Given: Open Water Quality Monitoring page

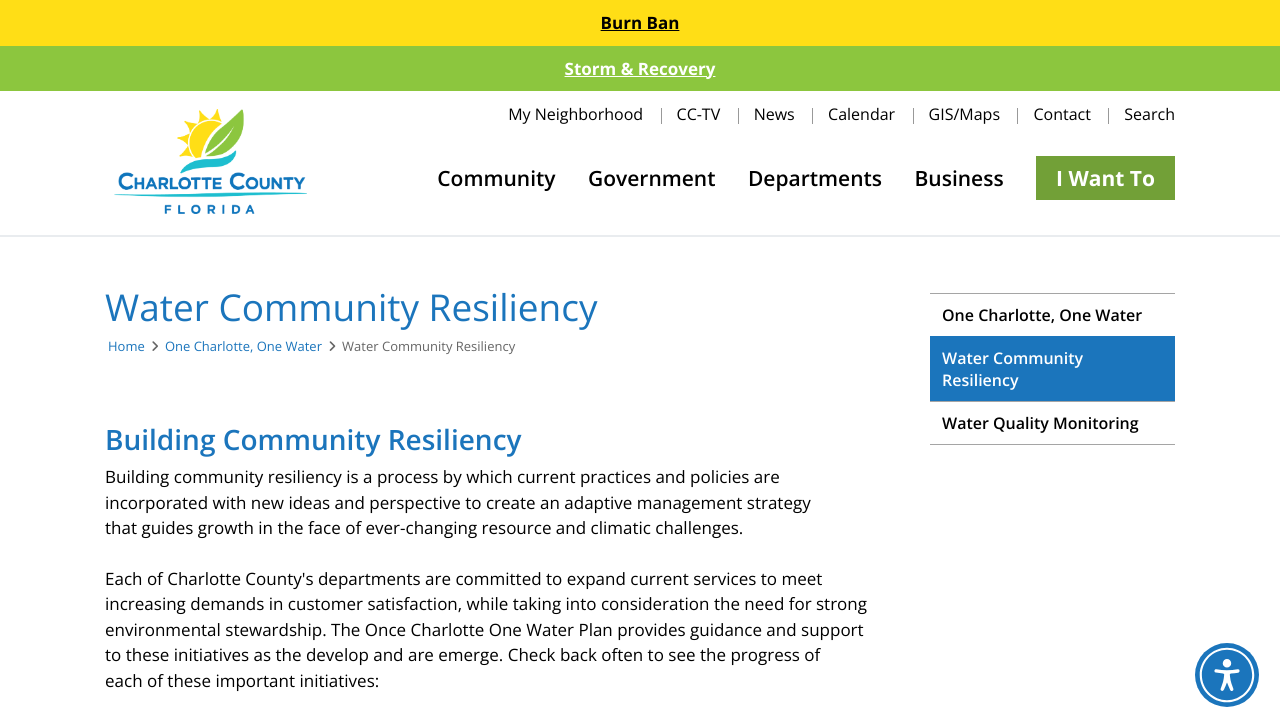Looking at the screenshot, I should (1040, 422).
